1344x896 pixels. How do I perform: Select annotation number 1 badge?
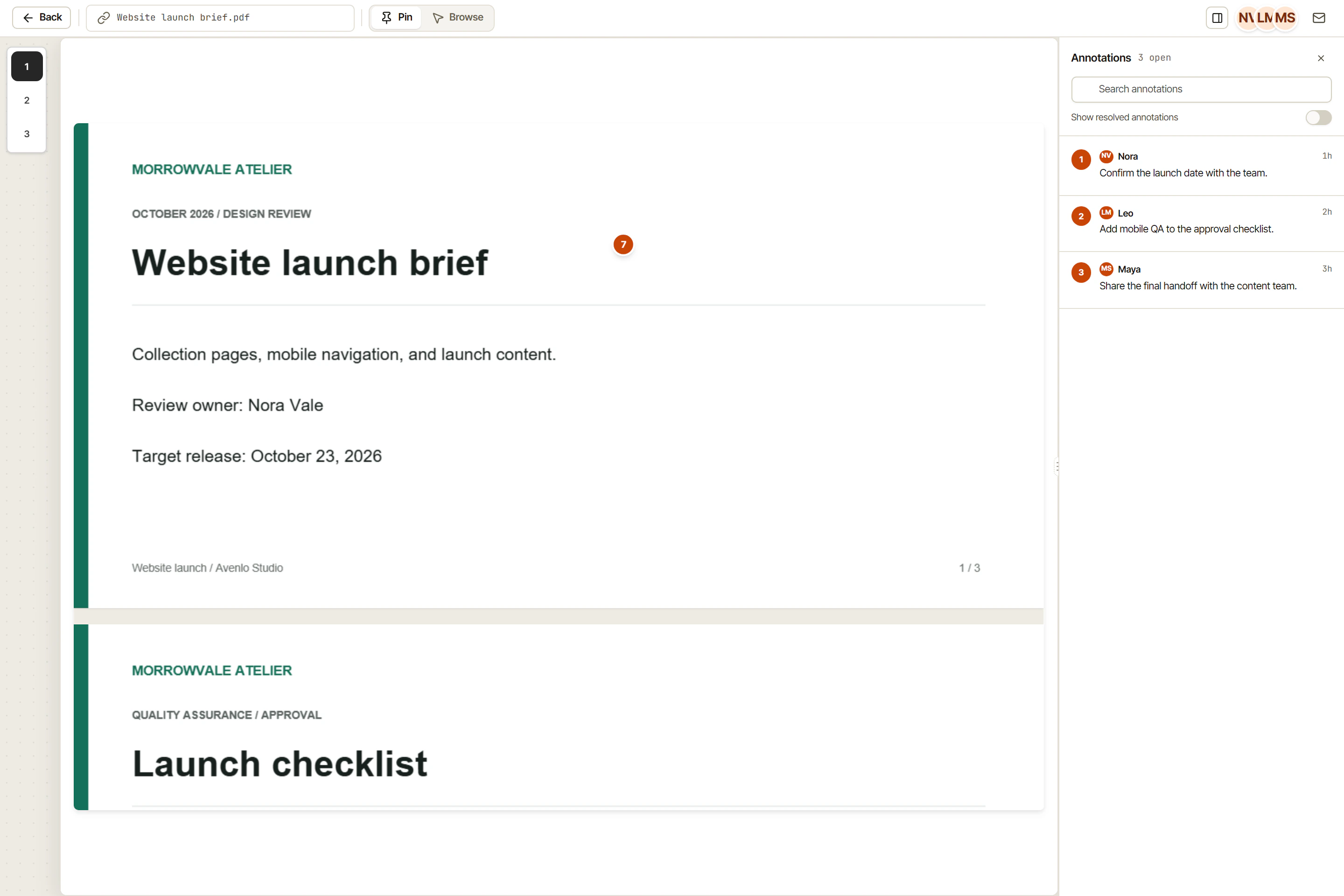pos(1081,160)
